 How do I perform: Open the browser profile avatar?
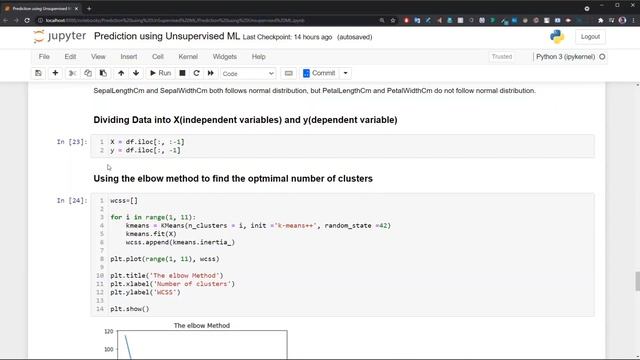622,20
